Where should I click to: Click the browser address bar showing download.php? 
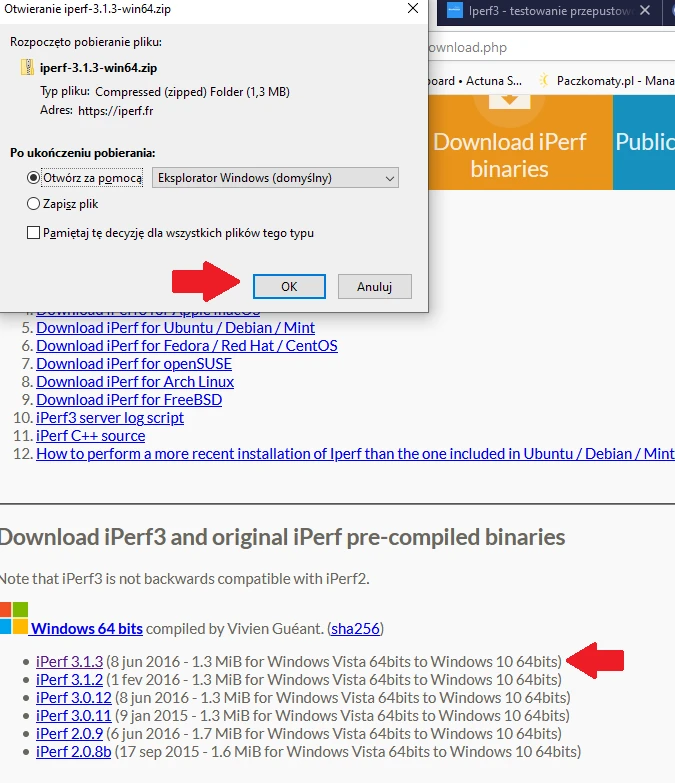pyautogui.click(x=552, y=47)
